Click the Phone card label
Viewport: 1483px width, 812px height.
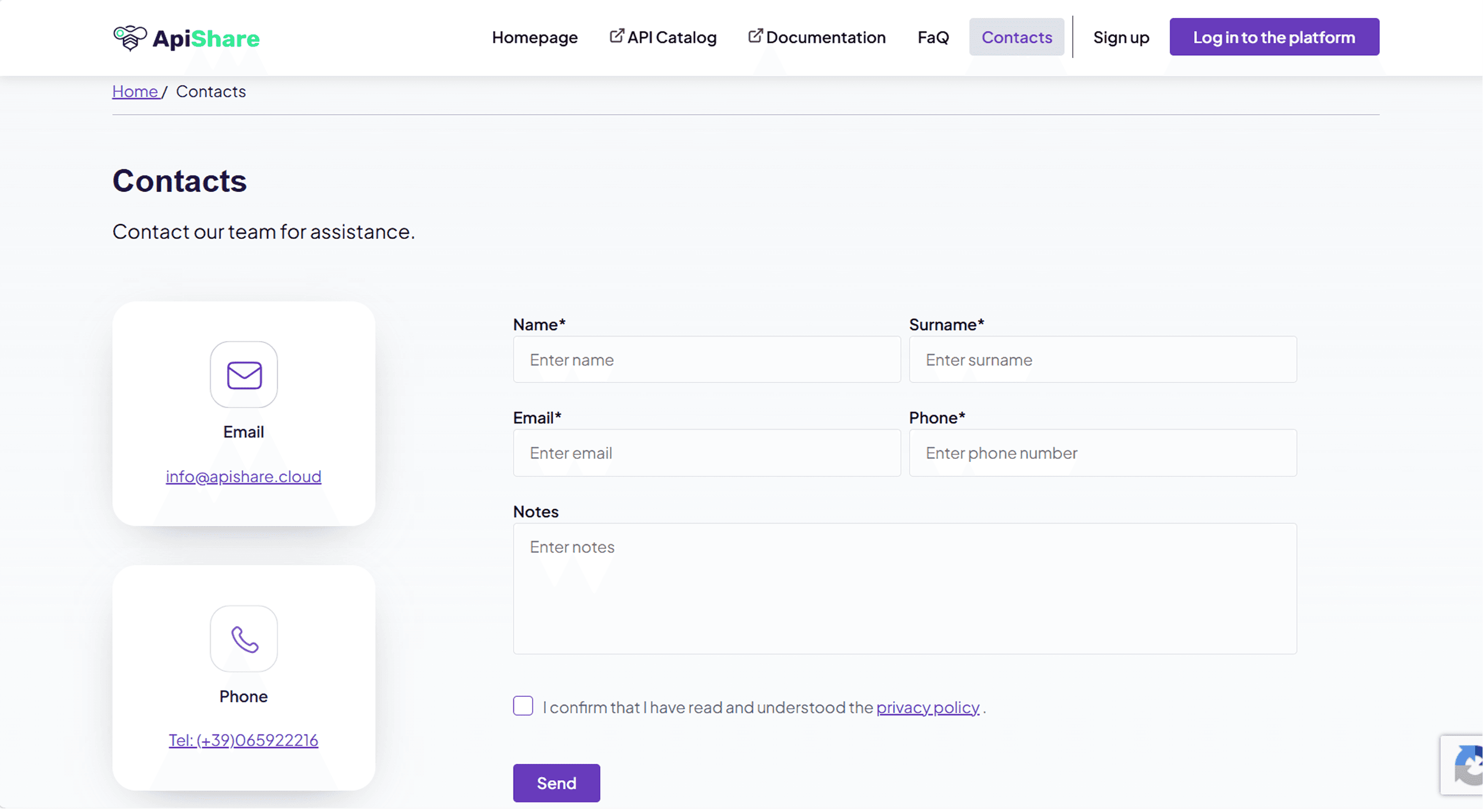(244, 697)
